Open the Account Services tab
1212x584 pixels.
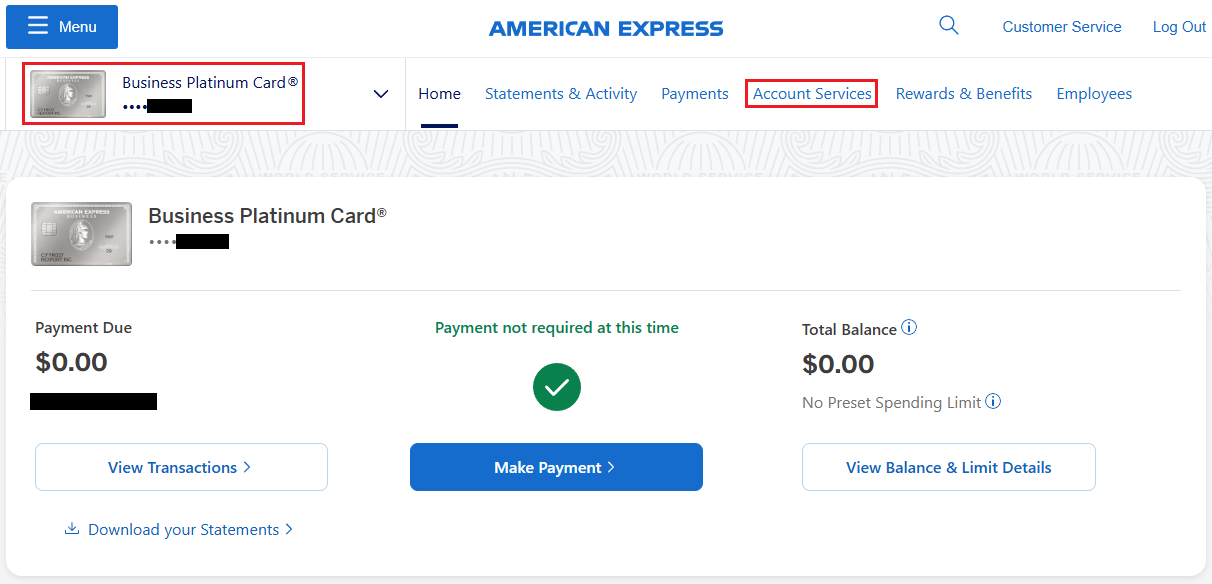click(812, 94)
